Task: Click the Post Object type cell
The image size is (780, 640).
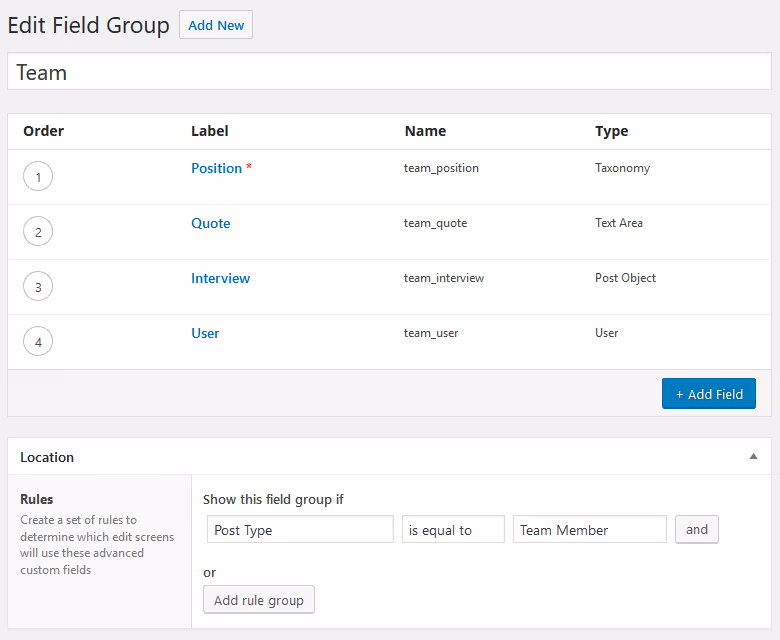Action: (625, 278)
